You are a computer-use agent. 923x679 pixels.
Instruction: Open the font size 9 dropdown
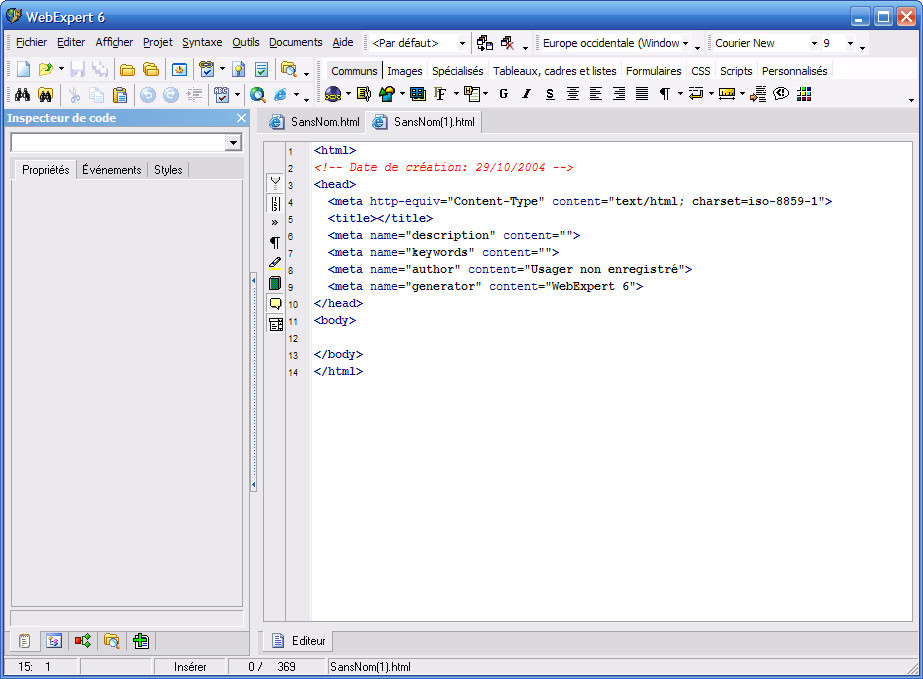tap(850, 44)
